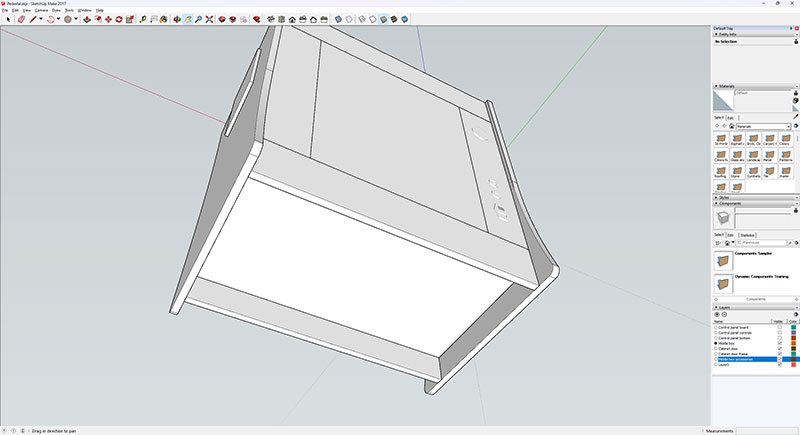The height and width of the screenshot is (435, 800).
Task: Switch to Iso standard view
Action: [270, 19]
